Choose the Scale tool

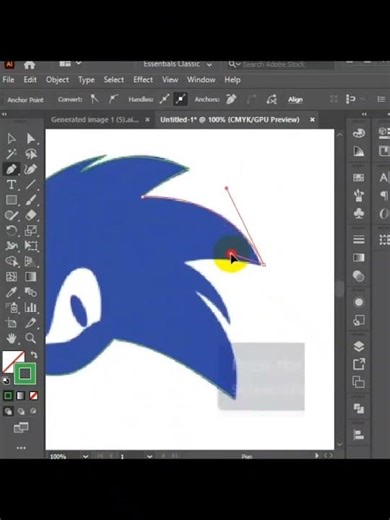[31, 230]
